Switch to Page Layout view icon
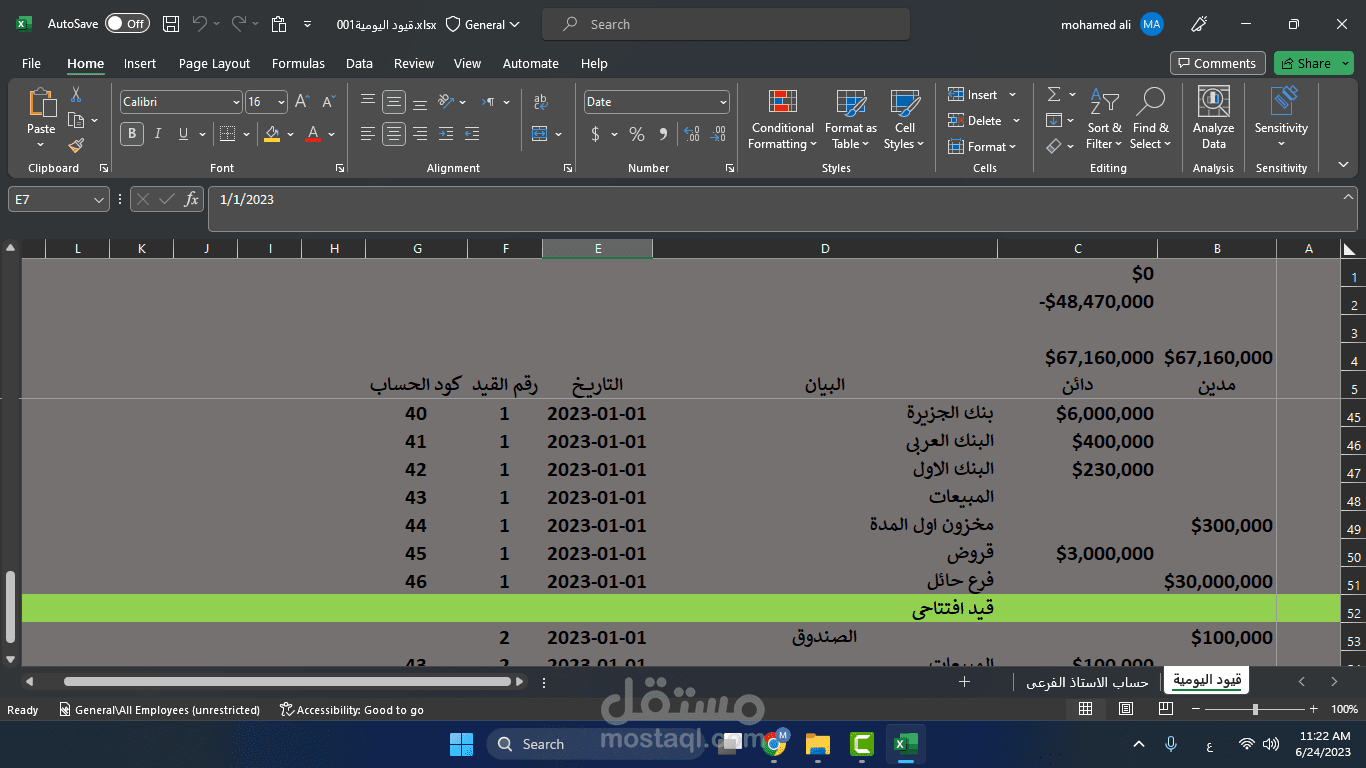 tap(1126, 709)
